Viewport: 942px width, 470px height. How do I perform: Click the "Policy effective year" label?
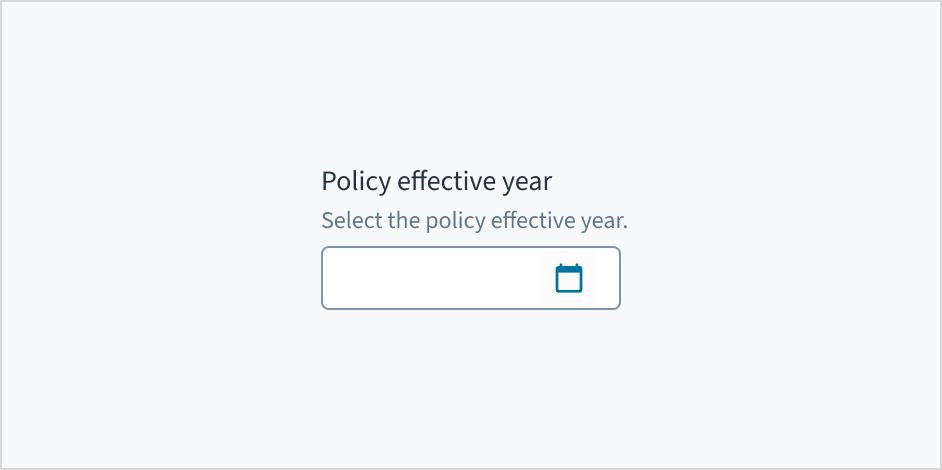coord(436,182)
